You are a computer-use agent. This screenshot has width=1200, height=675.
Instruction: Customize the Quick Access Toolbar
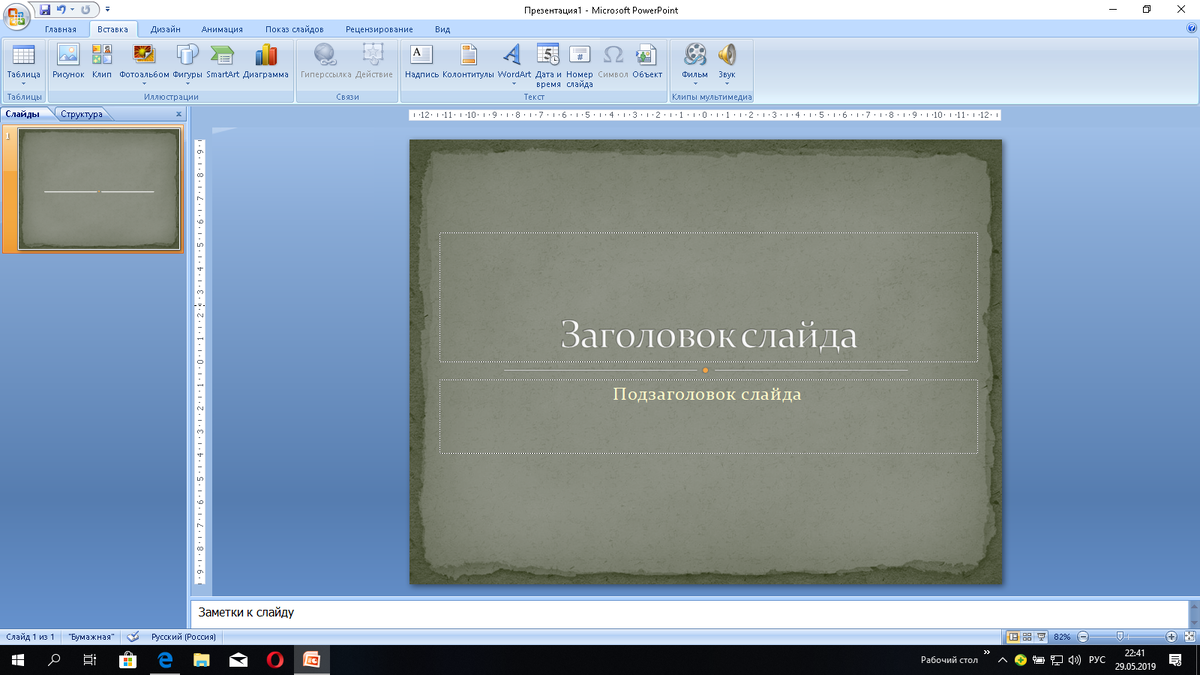tap(107, 9)
